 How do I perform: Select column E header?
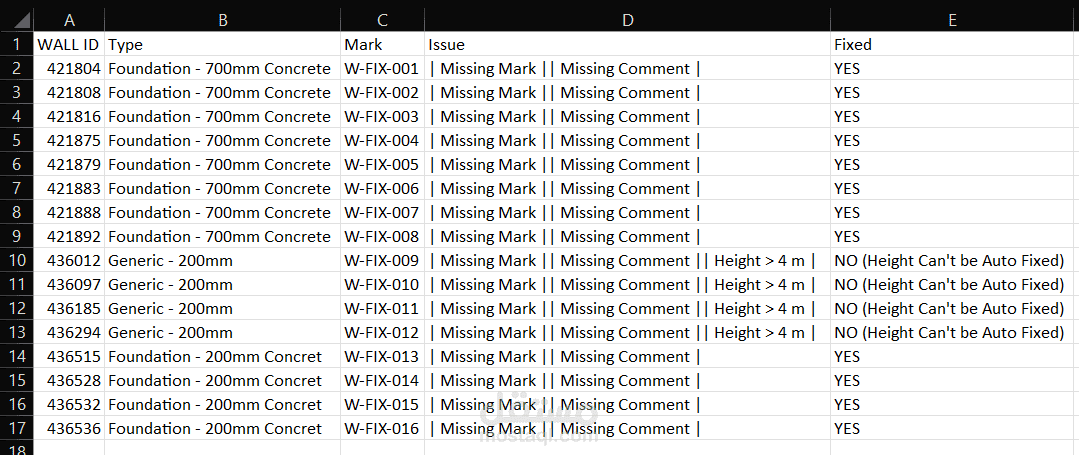point(953,20)
